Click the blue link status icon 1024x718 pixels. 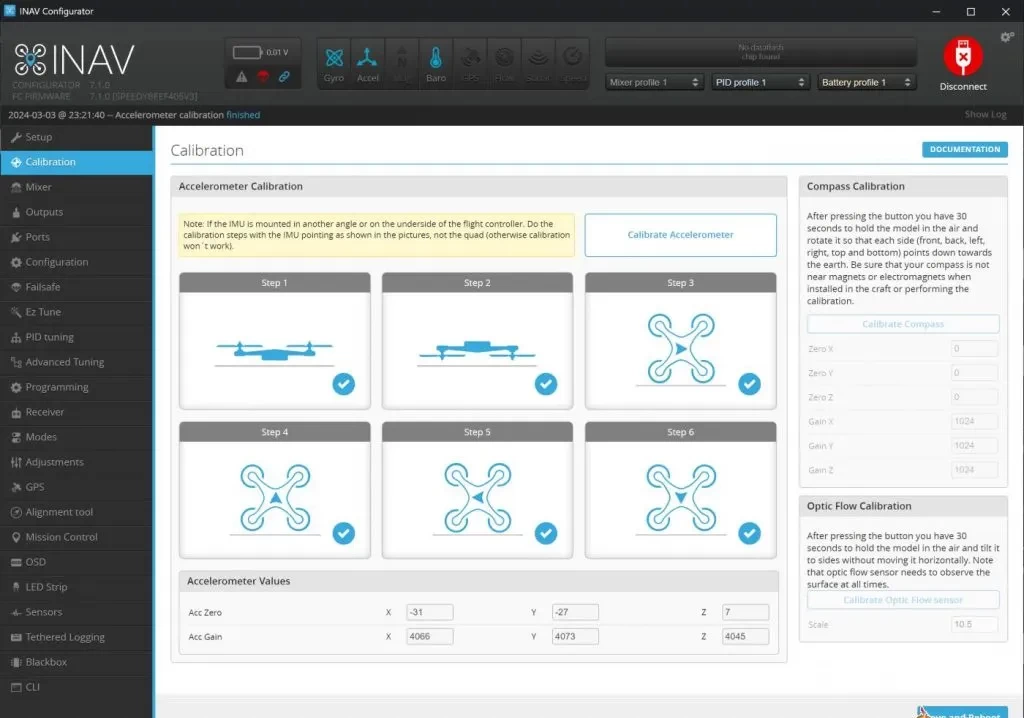tap(284, 77)
